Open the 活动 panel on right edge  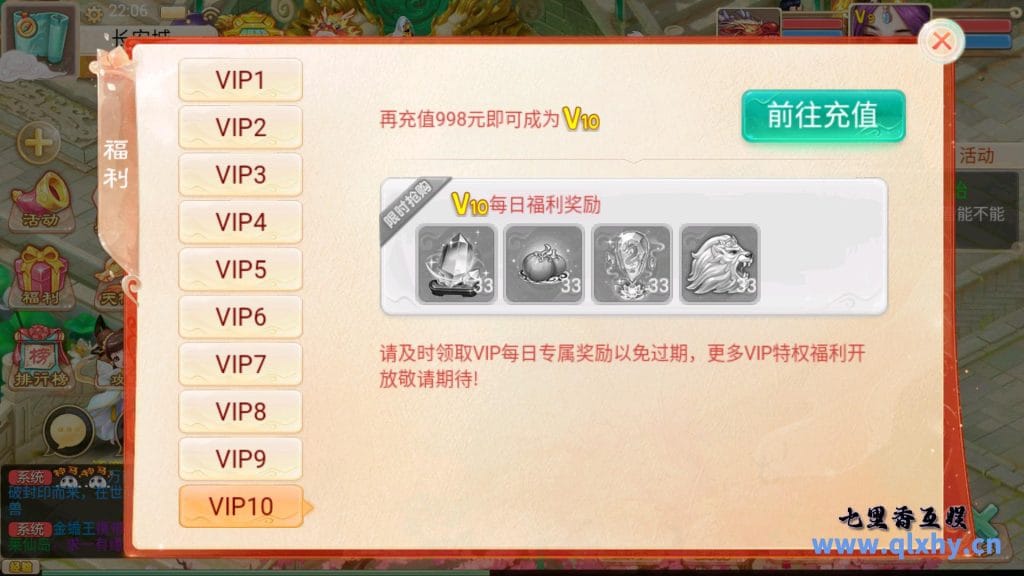(978, 155)
